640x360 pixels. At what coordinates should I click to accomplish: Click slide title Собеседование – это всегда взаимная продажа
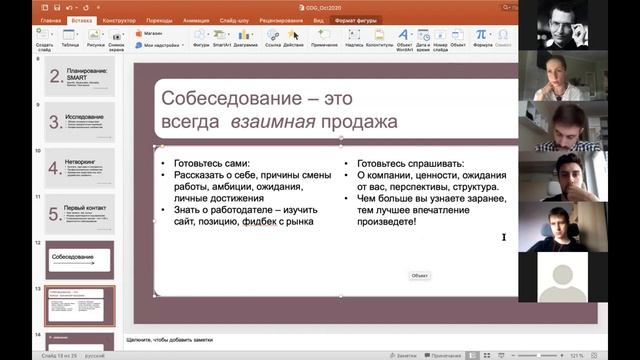click(x=279, y=110)
